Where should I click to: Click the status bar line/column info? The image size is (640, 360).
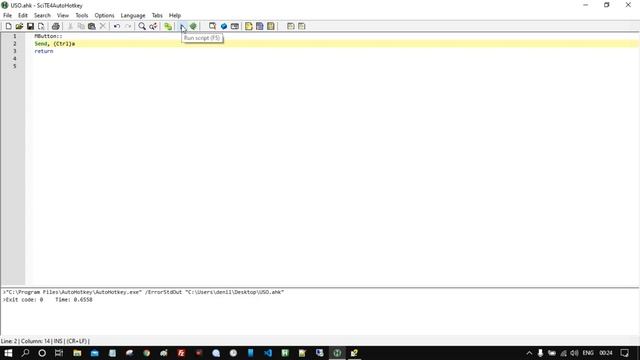pos(45,341)
